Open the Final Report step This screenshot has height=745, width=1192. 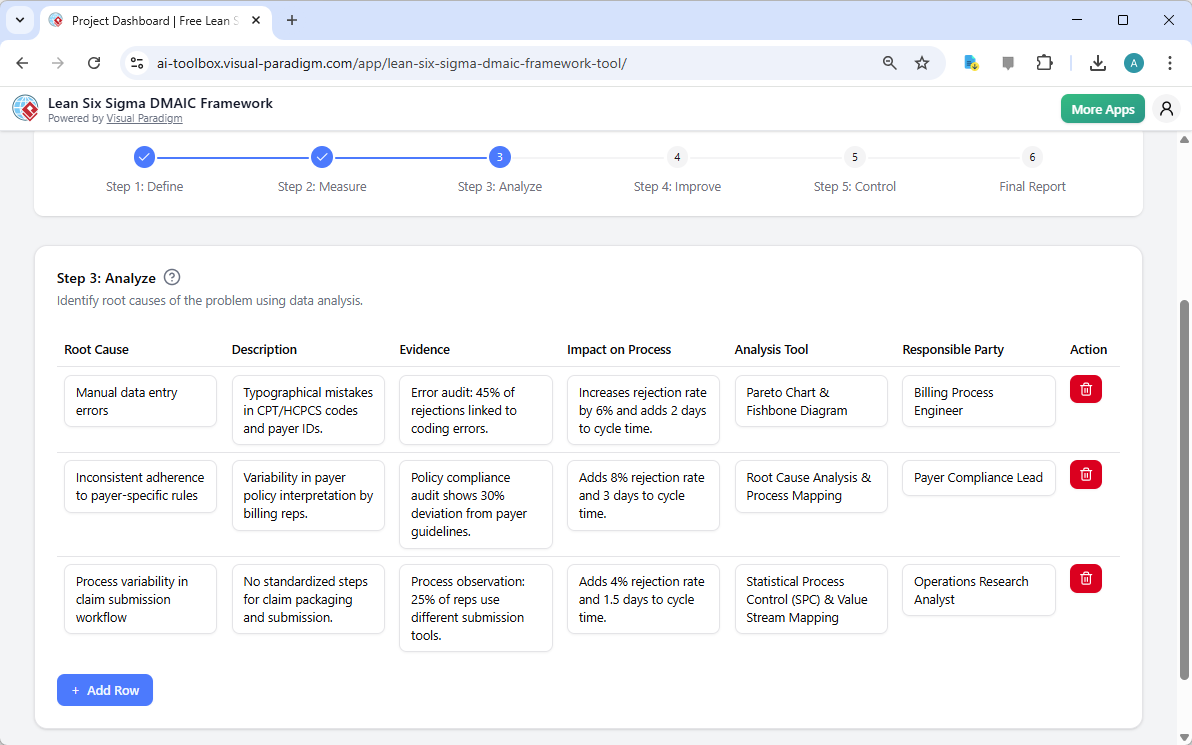(x=1031, y=157)
